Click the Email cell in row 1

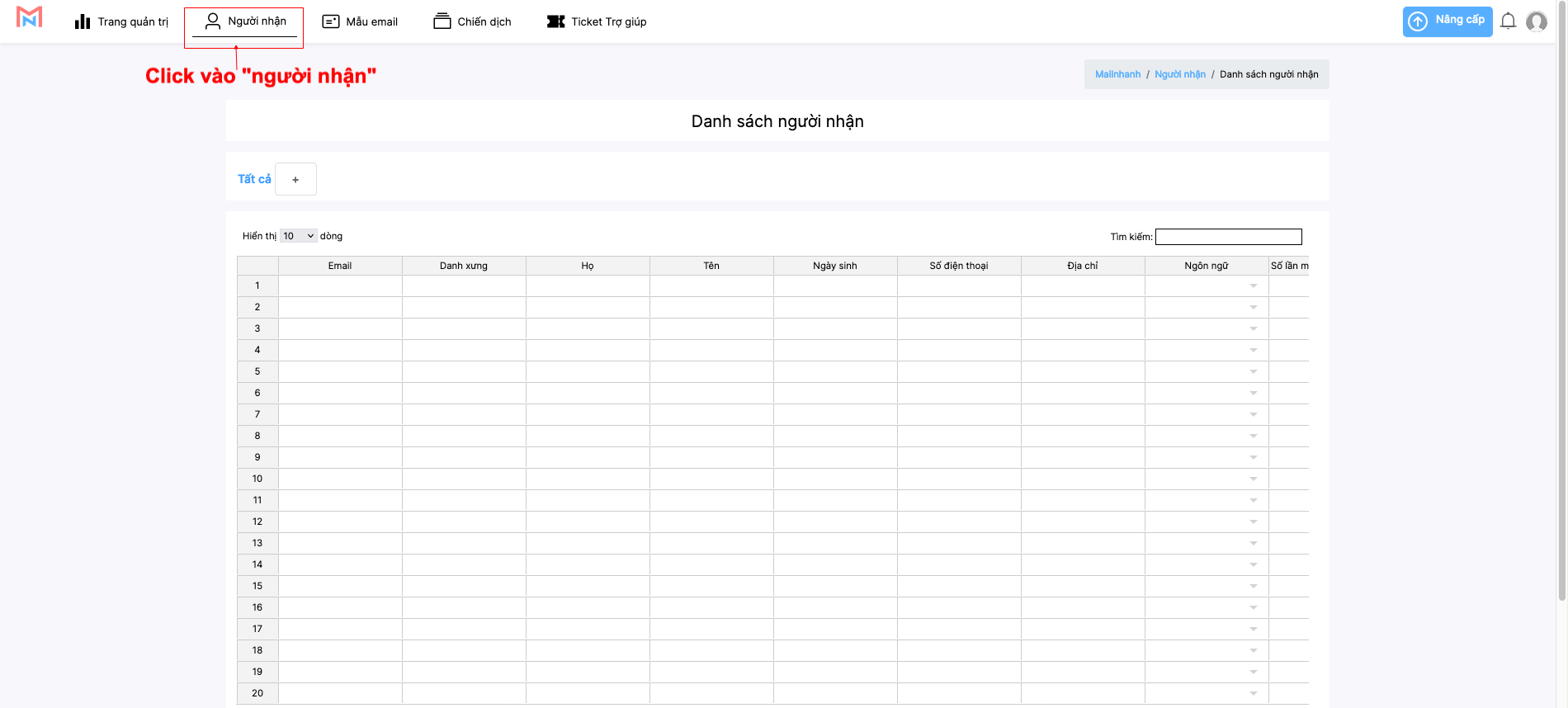(x=340, y=286)
